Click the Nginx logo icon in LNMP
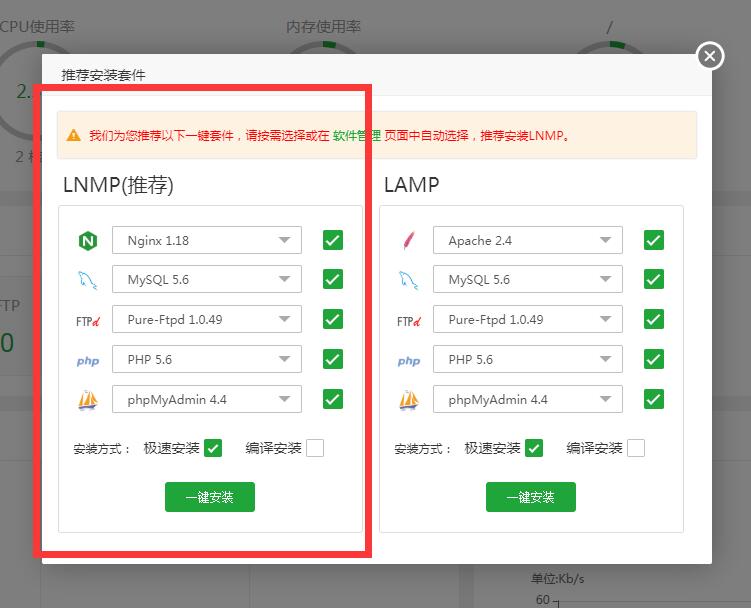 [87, 241]
